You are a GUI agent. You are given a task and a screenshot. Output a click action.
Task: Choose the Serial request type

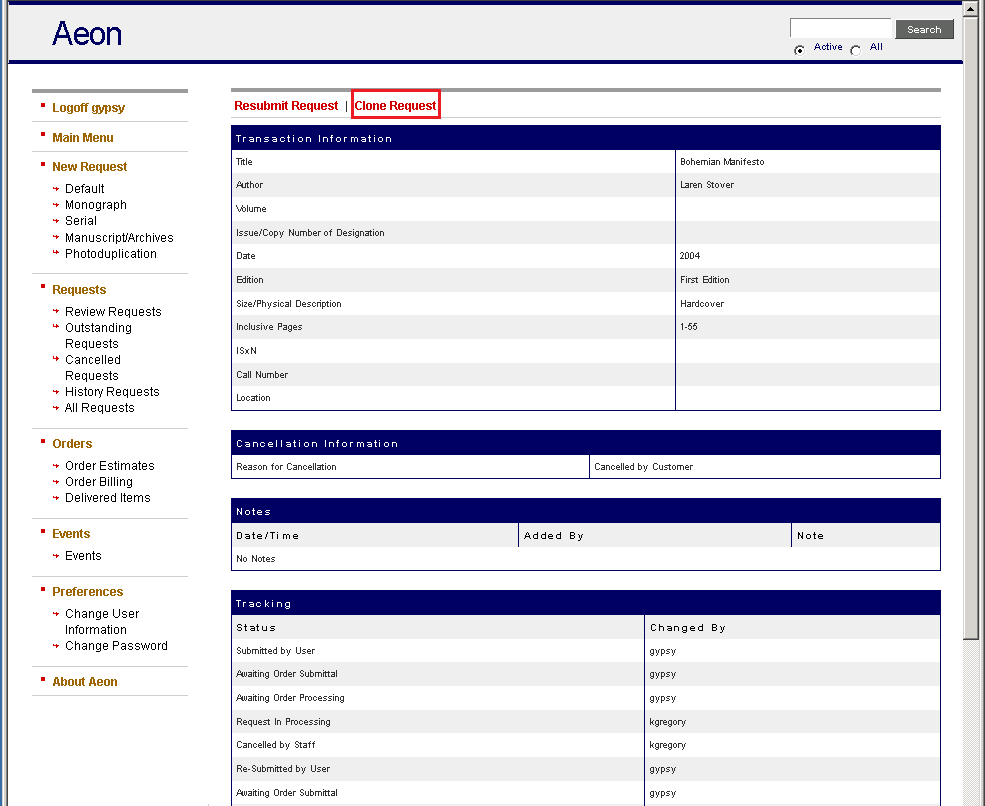tap(81, 221)
